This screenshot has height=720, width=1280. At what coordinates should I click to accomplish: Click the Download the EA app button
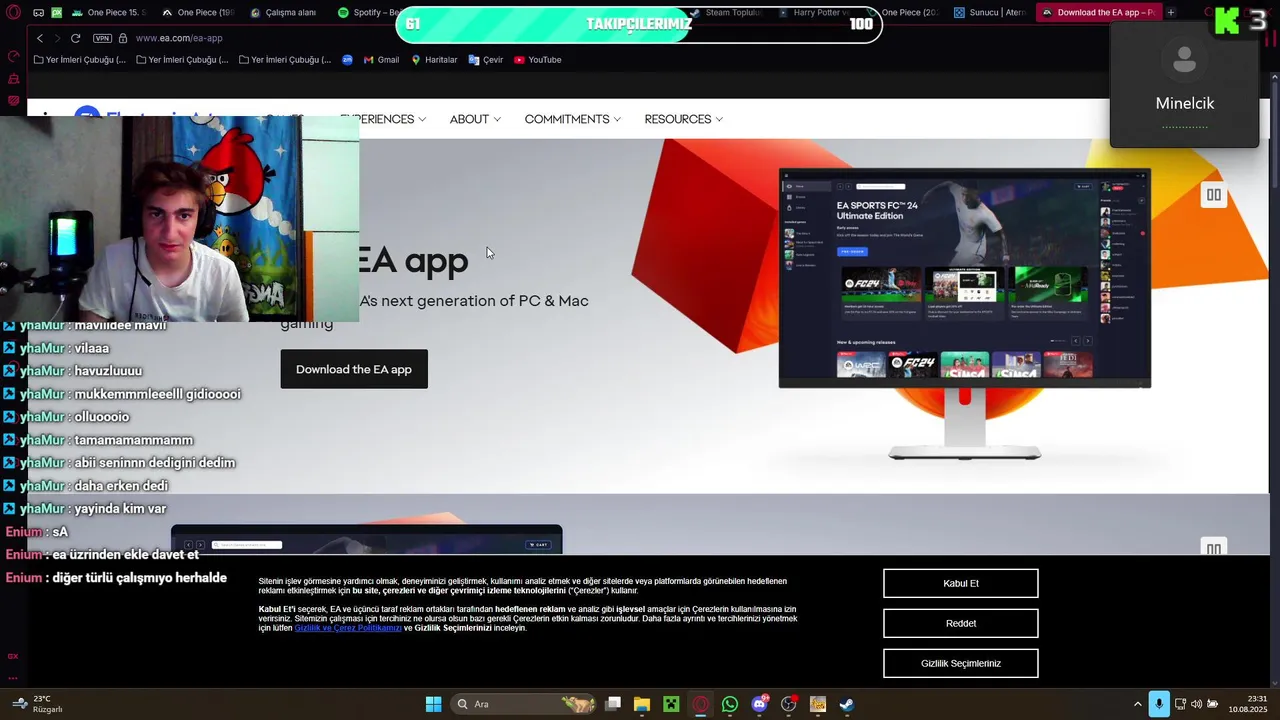click(x=354, y=369)
